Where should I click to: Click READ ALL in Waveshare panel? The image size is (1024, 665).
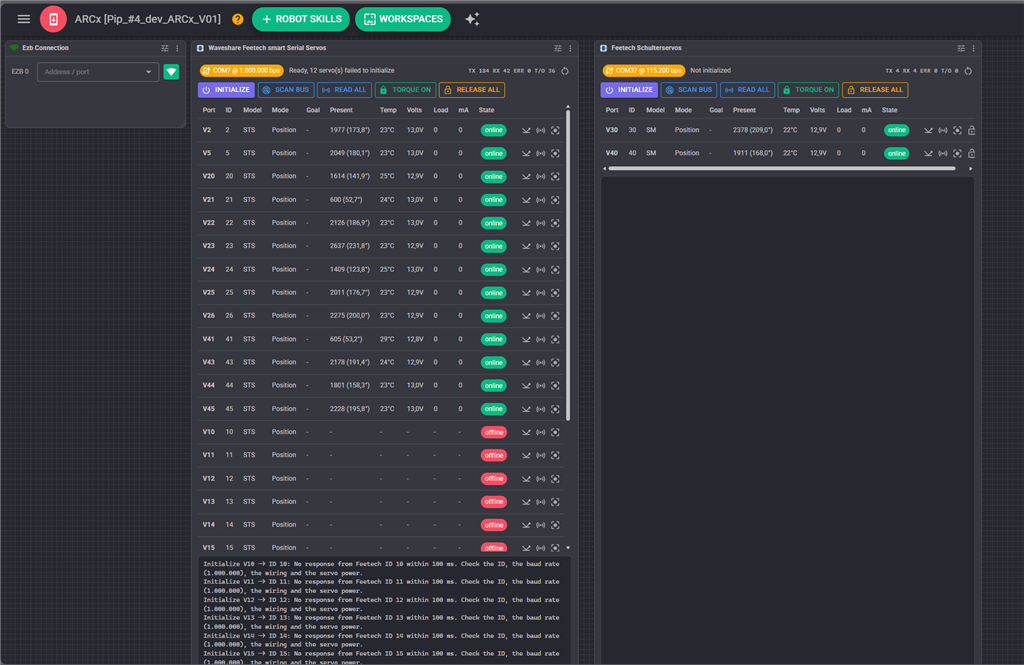344,90
